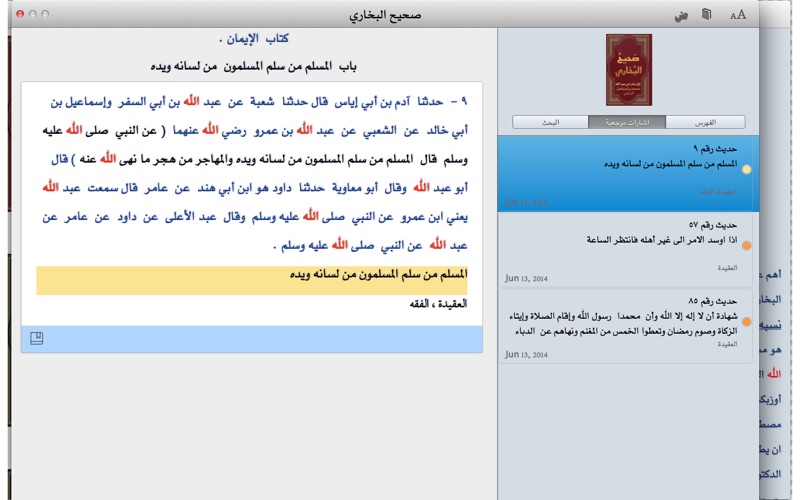Click the chapter heading باب المسلم من سلم المسلمون
This screenshot has height=500, width=800.
tap(253, 67)
